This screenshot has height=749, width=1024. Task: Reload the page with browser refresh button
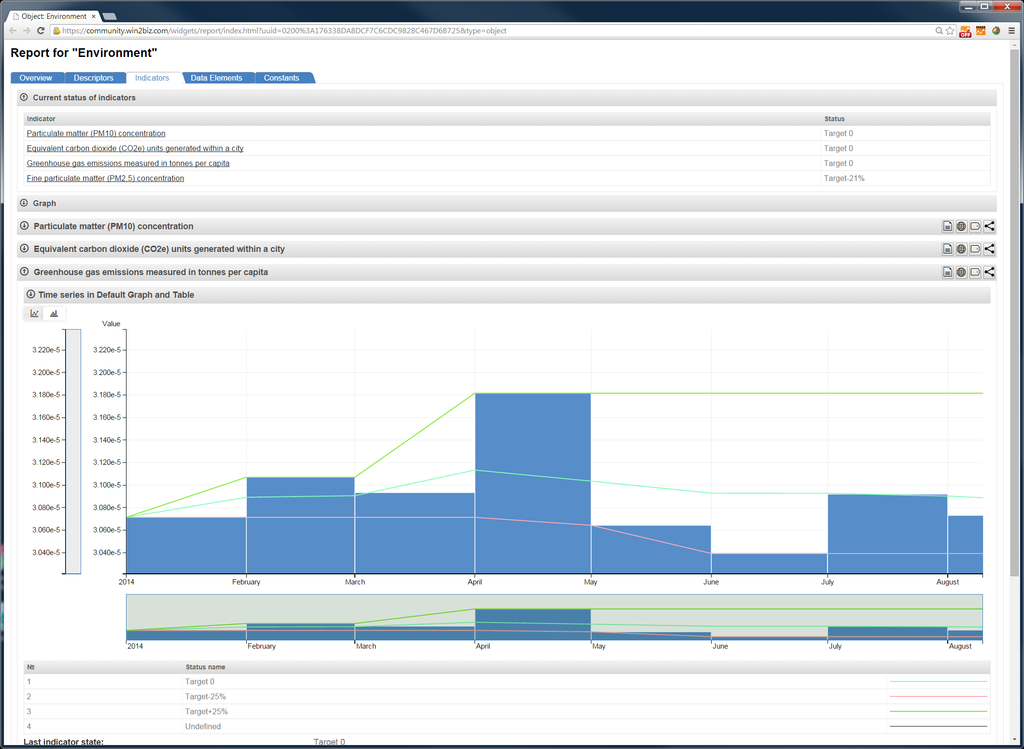tap(40, 31)
